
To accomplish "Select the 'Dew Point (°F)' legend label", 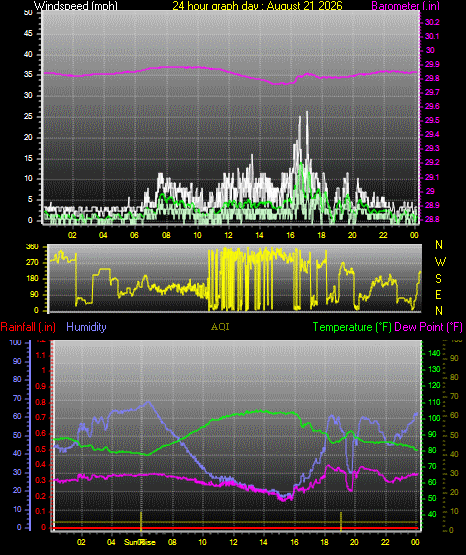I will pyautogui.click(x=428, y=327).
